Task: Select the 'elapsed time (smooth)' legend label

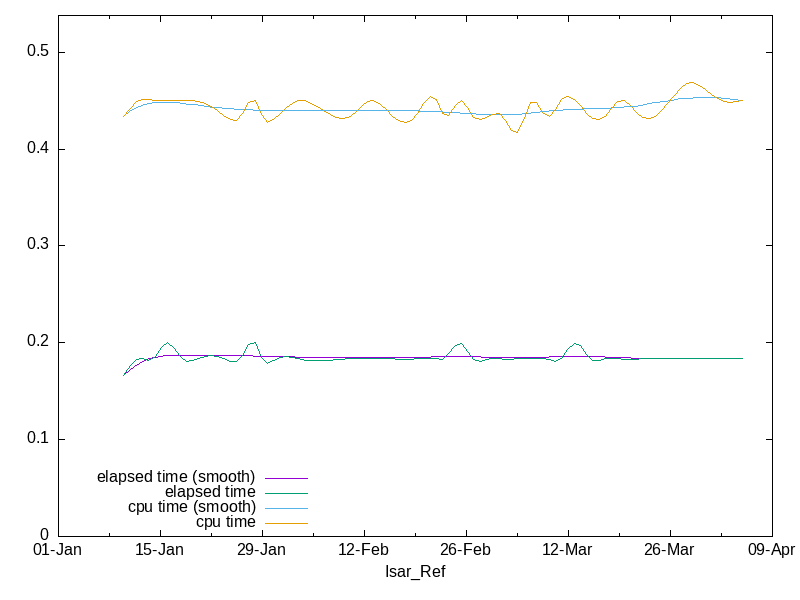Action: point(176,476)
